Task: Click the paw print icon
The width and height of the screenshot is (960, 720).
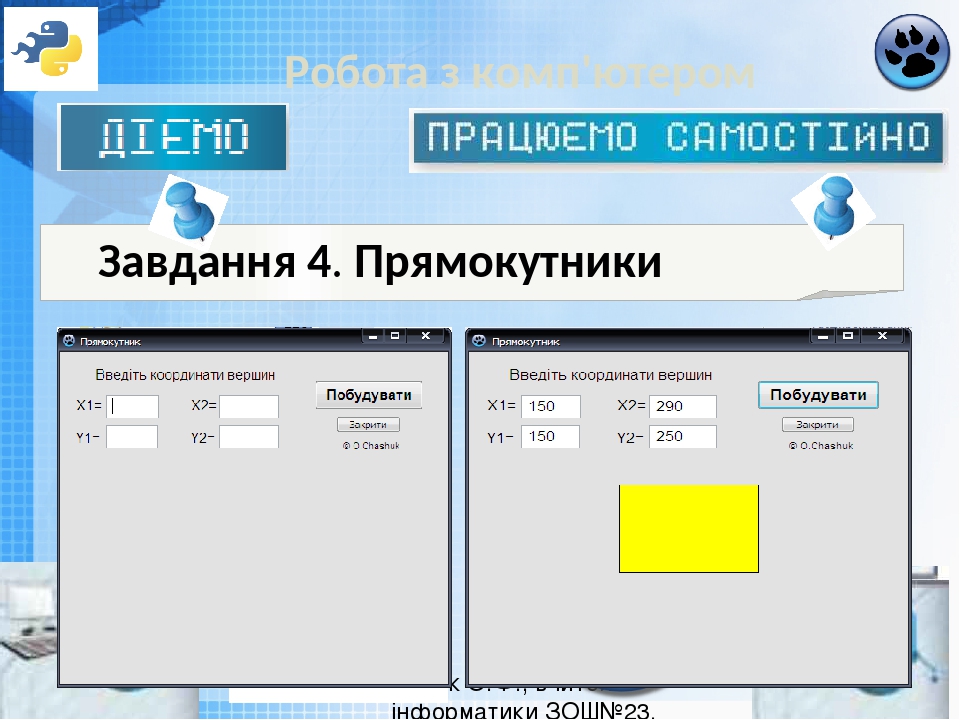Action: click(x=912, y=52)
